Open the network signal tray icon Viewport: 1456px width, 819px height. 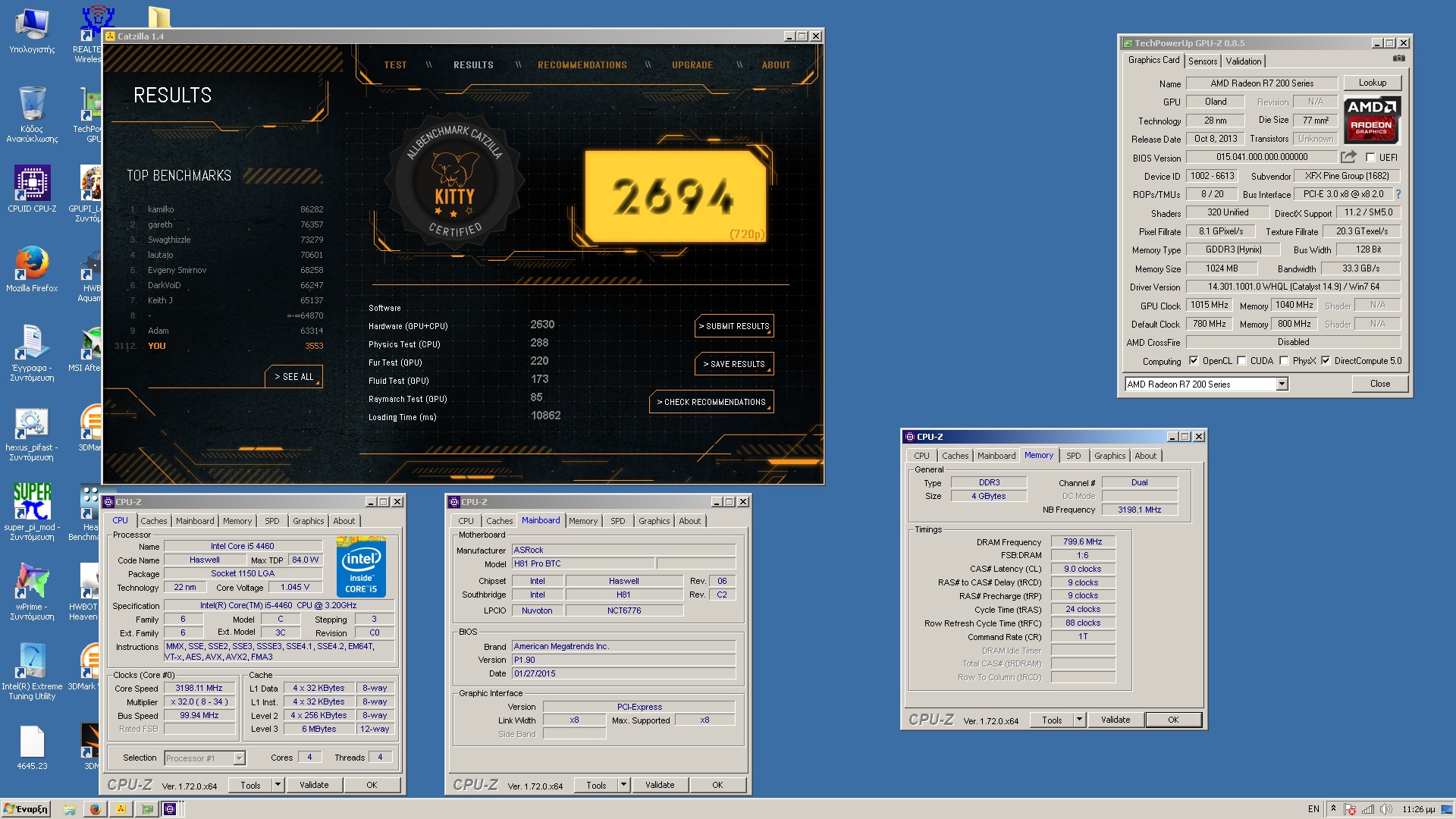pos(1368,809)
